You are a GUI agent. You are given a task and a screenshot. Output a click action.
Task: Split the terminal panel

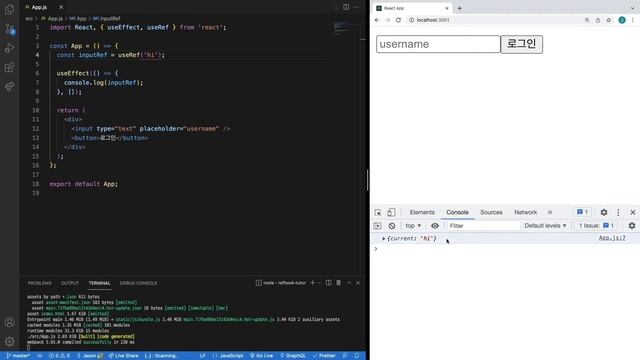329,282
